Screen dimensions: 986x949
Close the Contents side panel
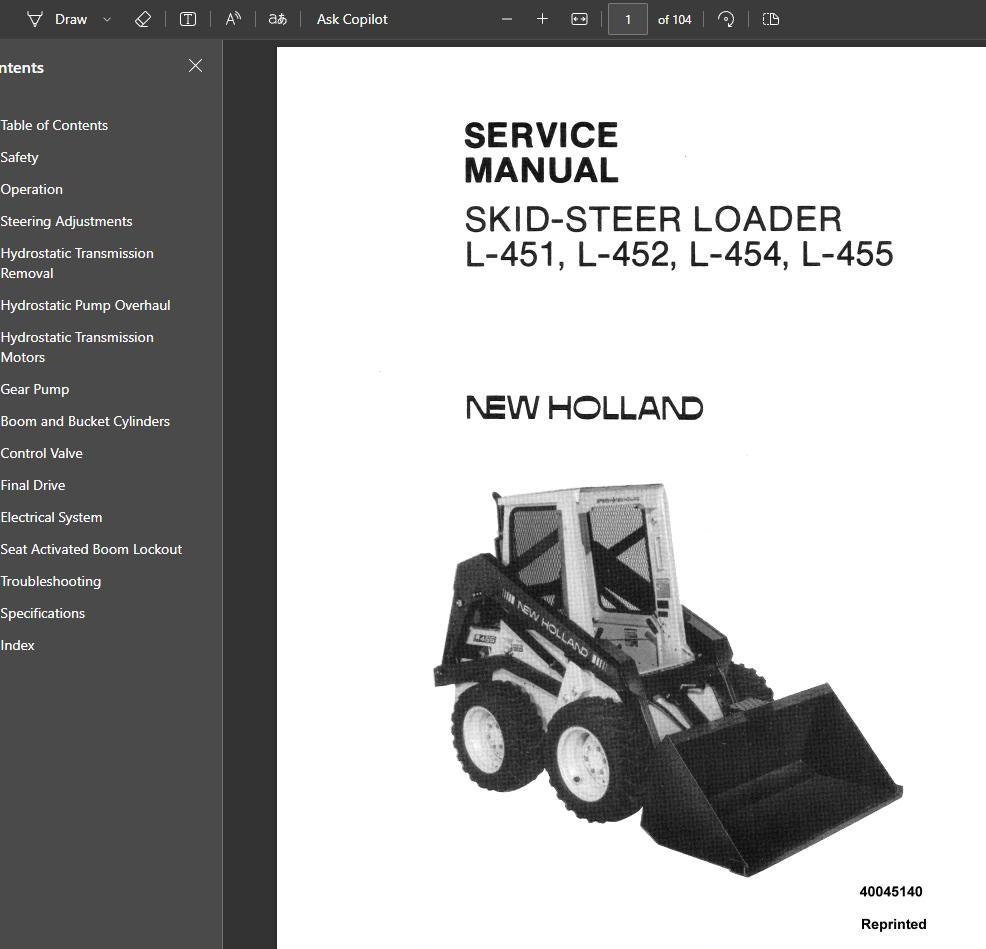(196, 65)
